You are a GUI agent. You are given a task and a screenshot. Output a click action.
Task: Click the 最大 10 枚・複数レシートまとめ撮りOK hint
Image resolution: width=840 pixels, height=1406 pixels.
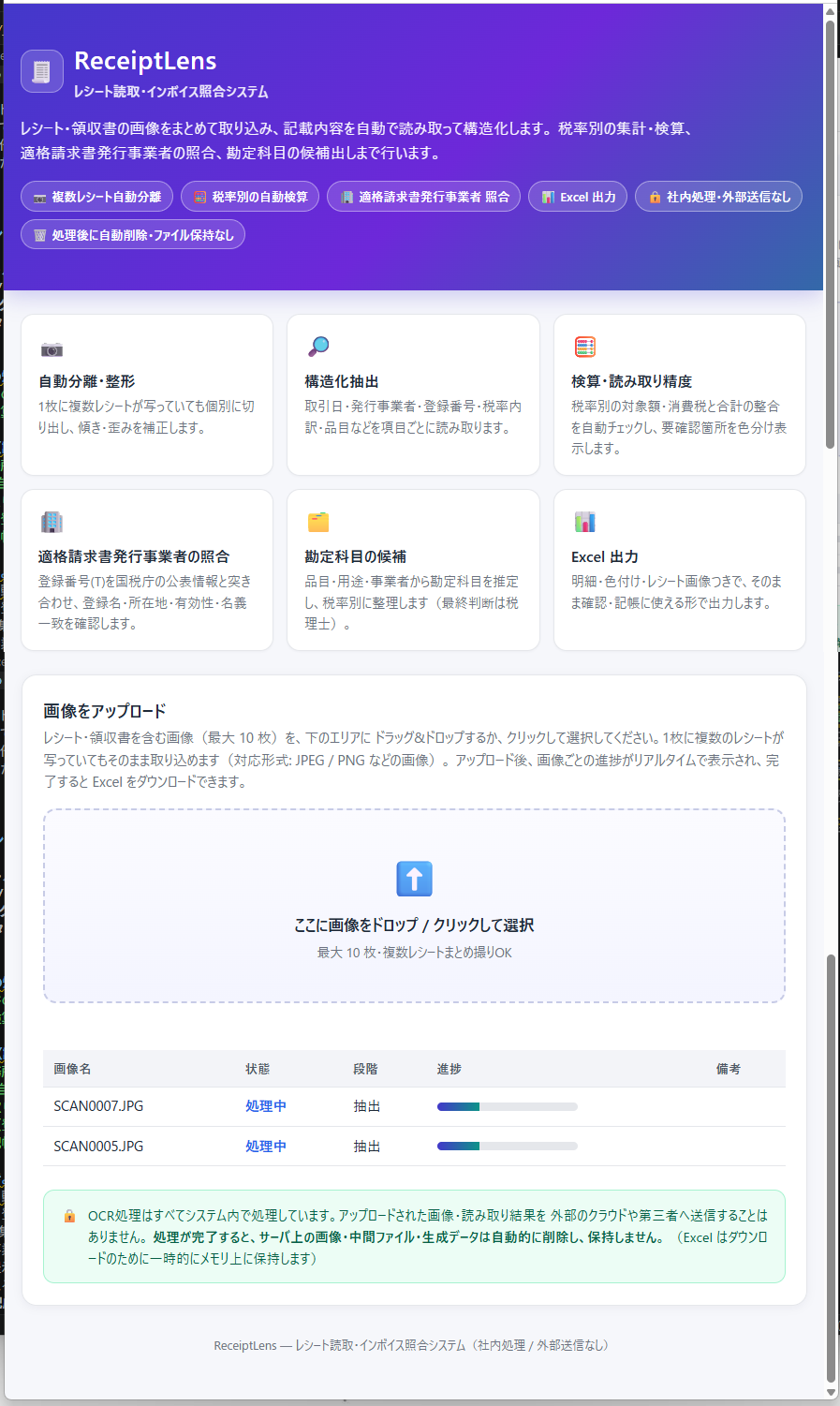point(414,953)
